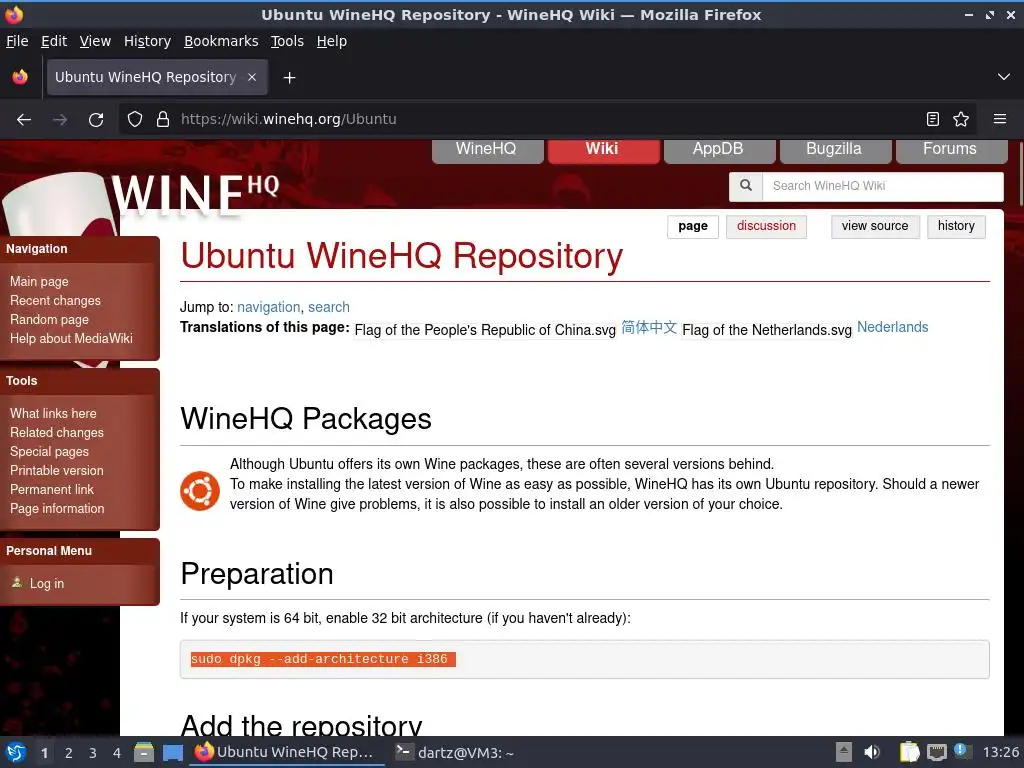Follow the Main page sidebar link
The height and width of the screenshot is (768, 1024).
[39, 281]
